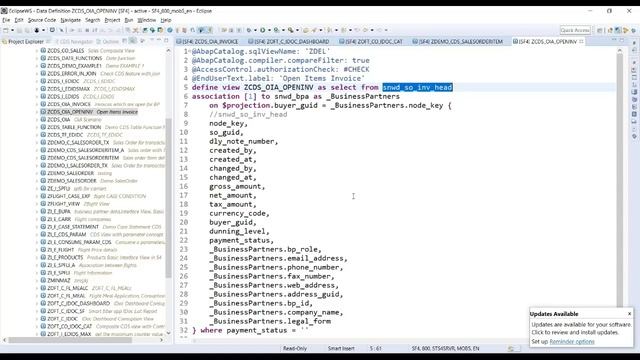Open the Search menu
Viewport: 640px width, 360px height.
point(93,20)
